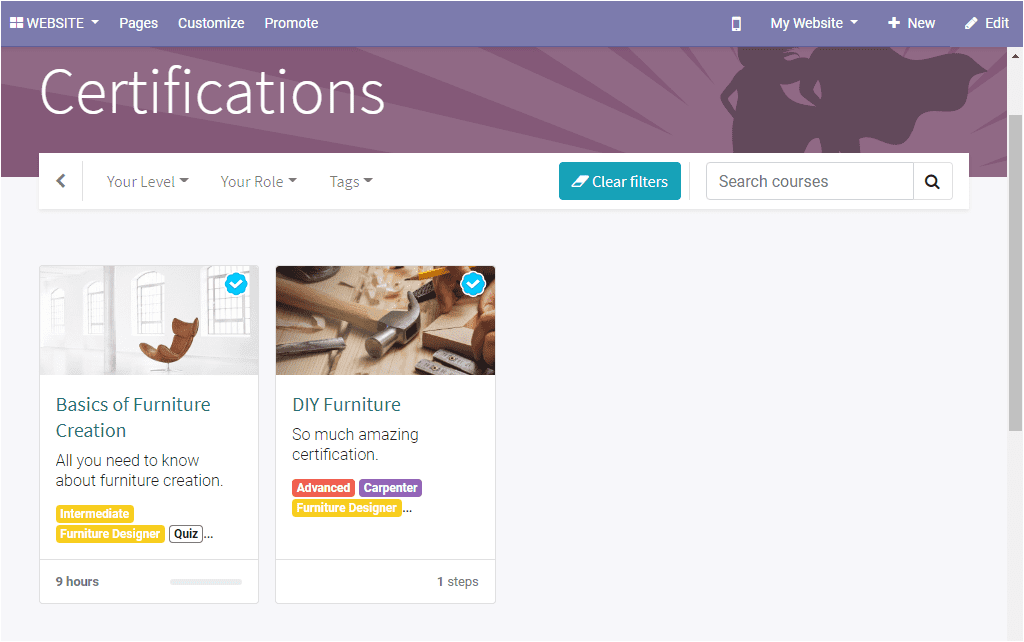Click certification badge on DIY Furniture card

coord(473,284)
